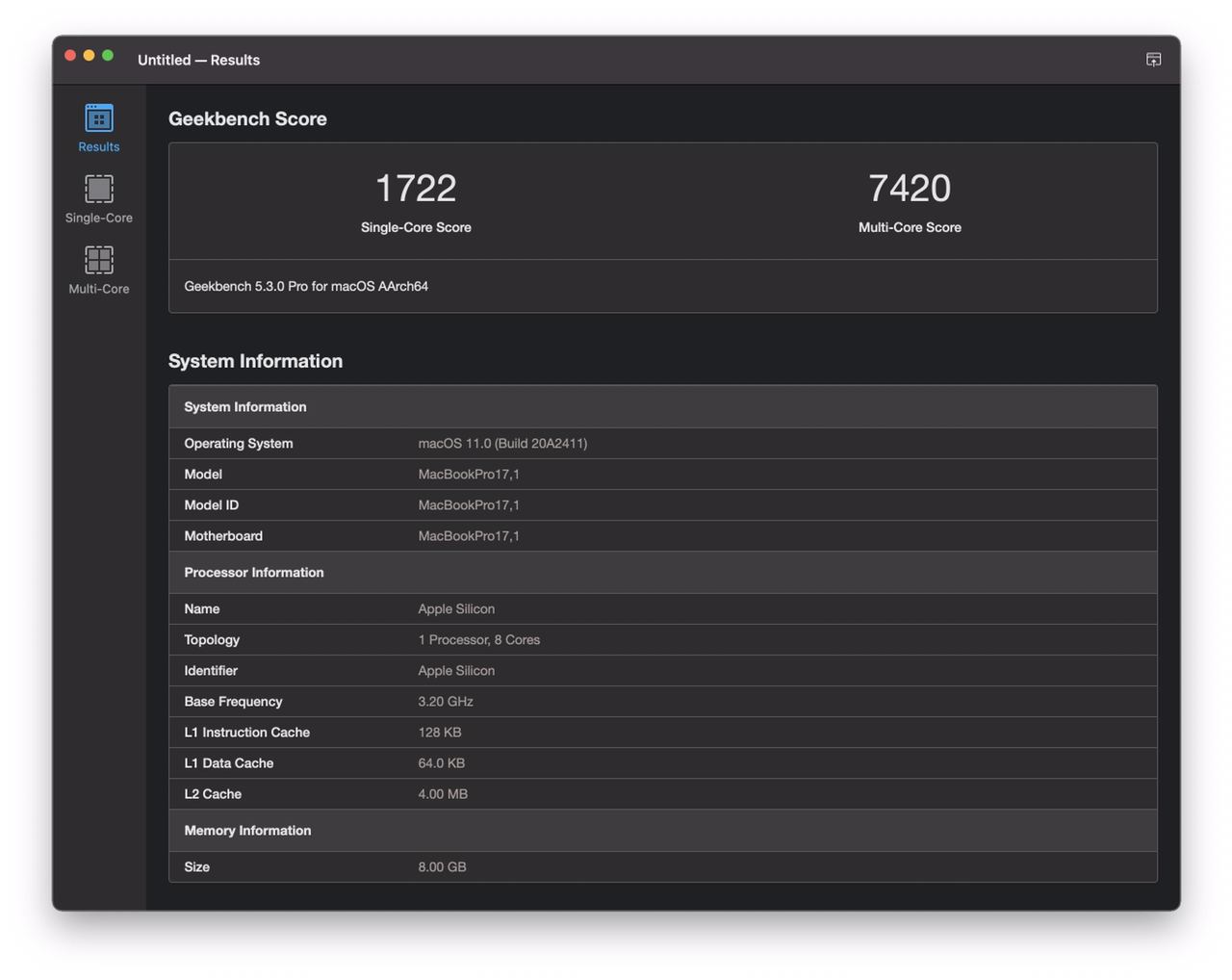Close the Geekbench results window
This screenshot has height=980, width=1232.
pos(70,56)
